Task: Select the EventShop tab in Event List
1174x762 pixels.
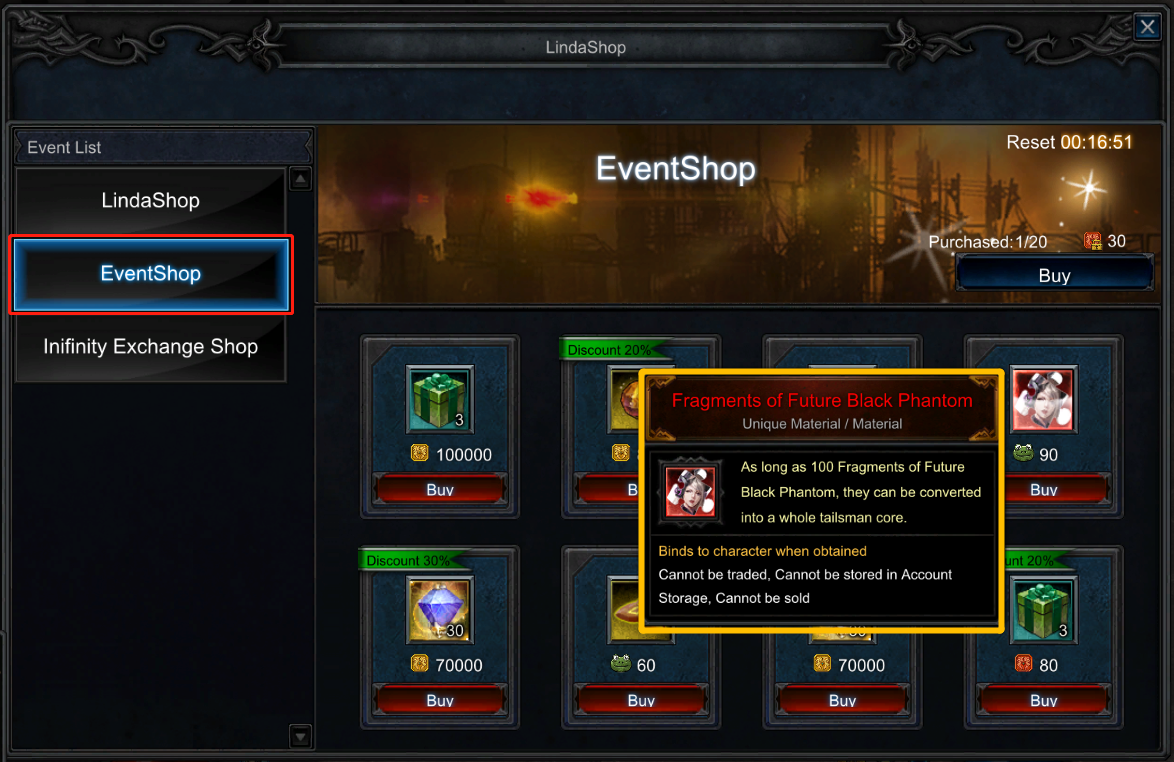Action: tap(150, 274)
